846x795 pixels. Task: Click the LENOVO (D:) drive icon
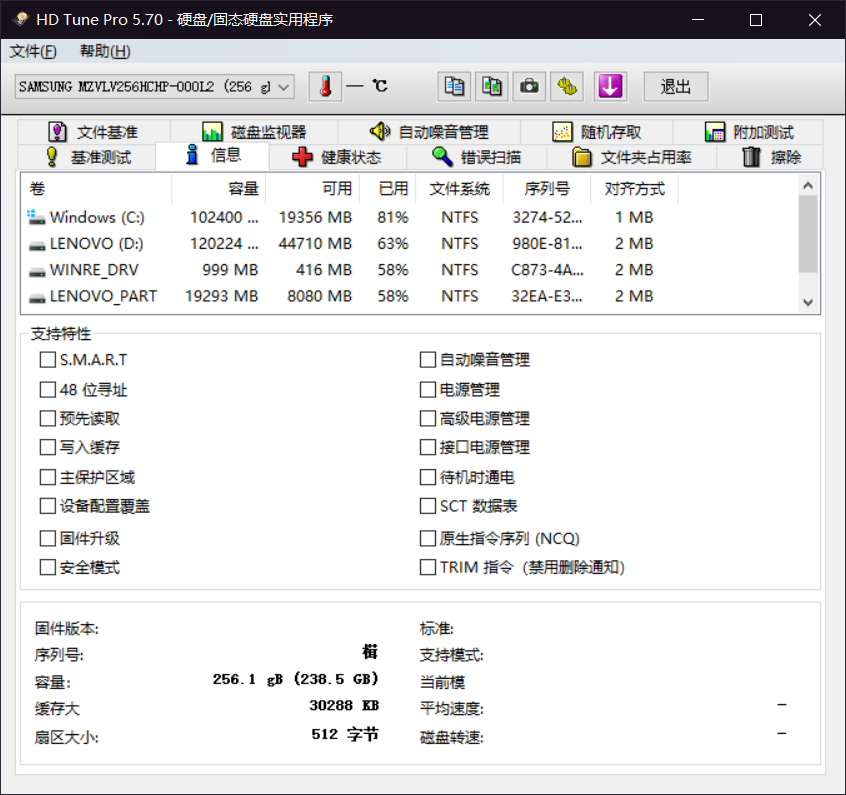pyautogui.click(x=37, y=246)
